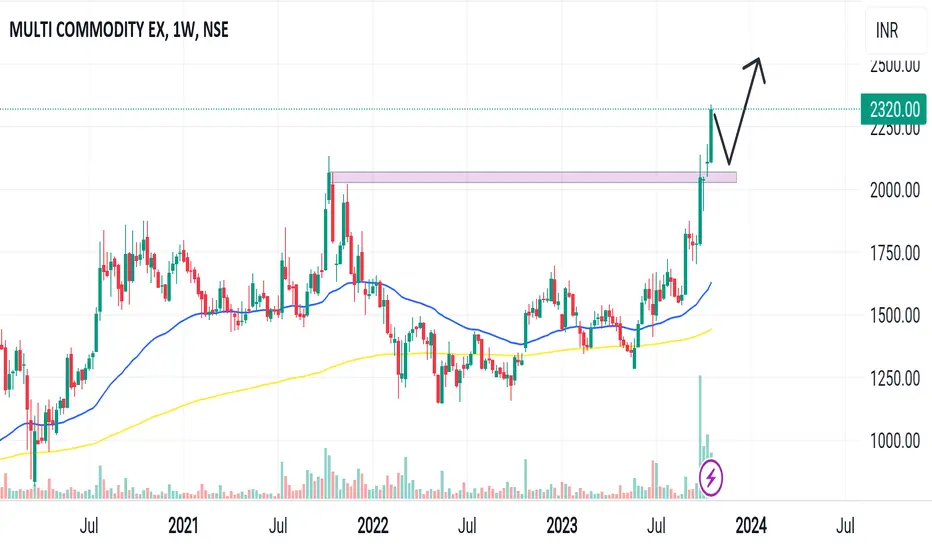Click the 2024 time axis label
Image resolution: width=932 pixels, height=550 pixels.
click(x=751, y=526)
